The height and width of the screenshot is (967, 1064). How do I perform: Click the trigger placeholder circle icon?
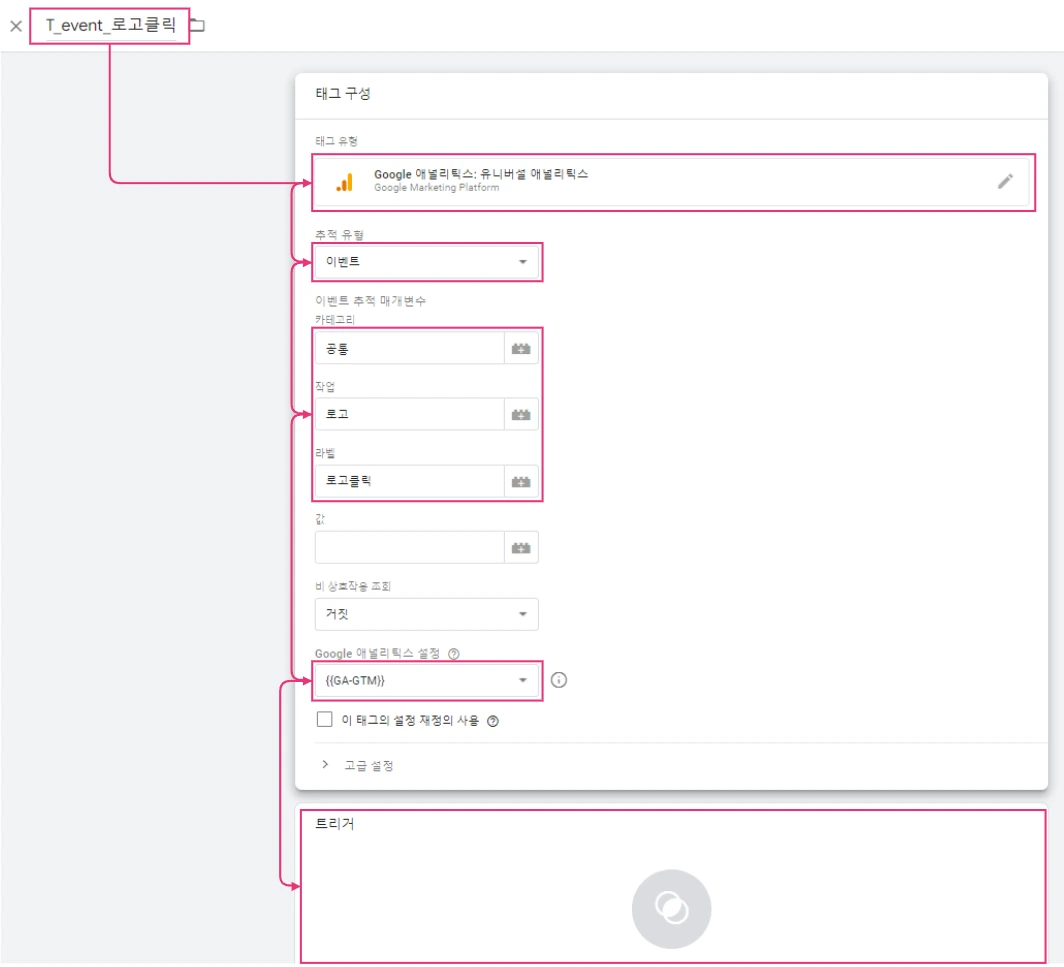click(x=671, y=909)
